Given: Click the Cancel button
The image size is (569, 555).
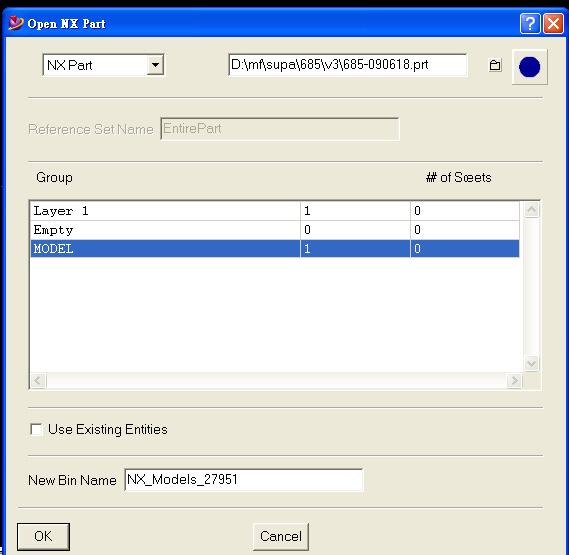Looking at the screenshot, I should (x=281, y=536).
